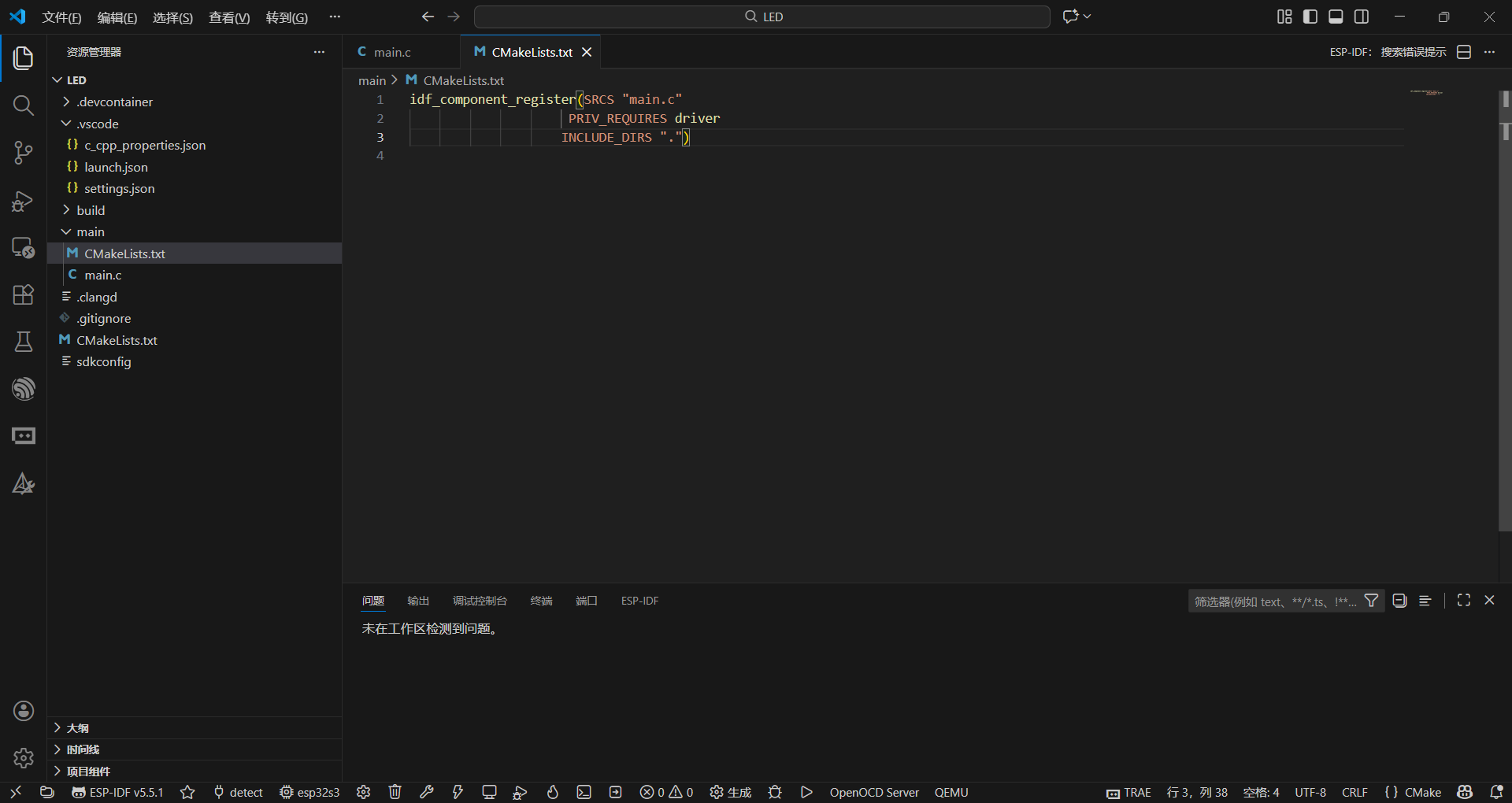Open the Testing flask view

[24, 342]
